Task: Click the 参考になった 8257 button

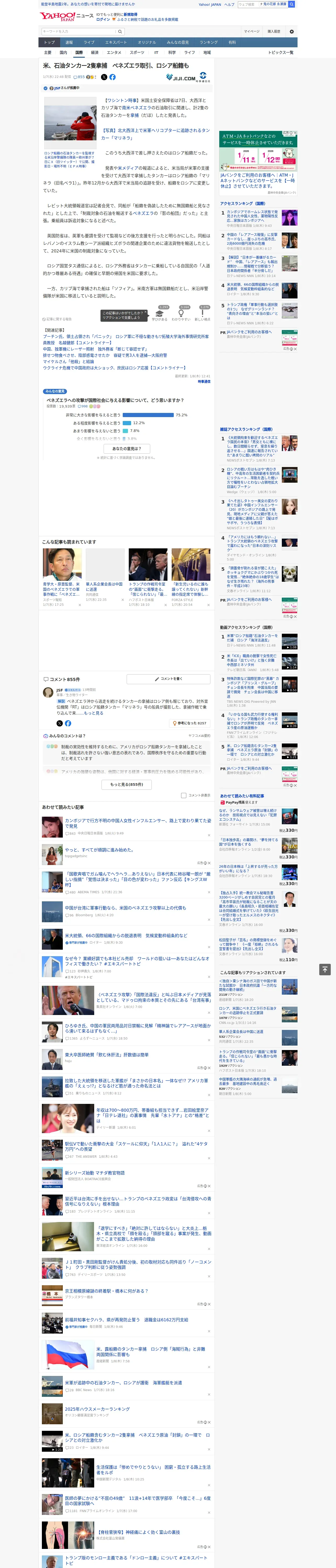Action: click(x=190, y=723)
